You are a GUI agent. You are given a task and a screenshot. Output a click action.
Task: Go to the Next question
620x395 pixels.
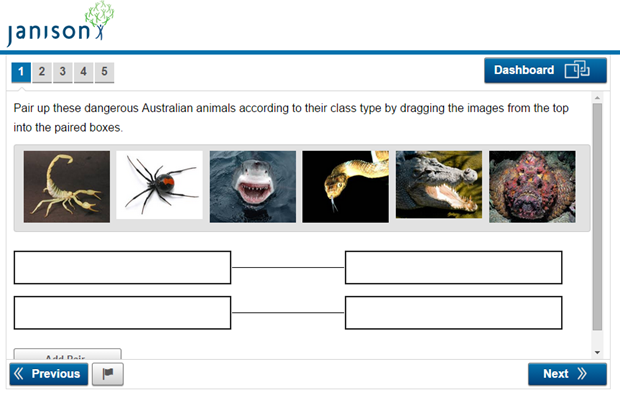tap(567, 374)
